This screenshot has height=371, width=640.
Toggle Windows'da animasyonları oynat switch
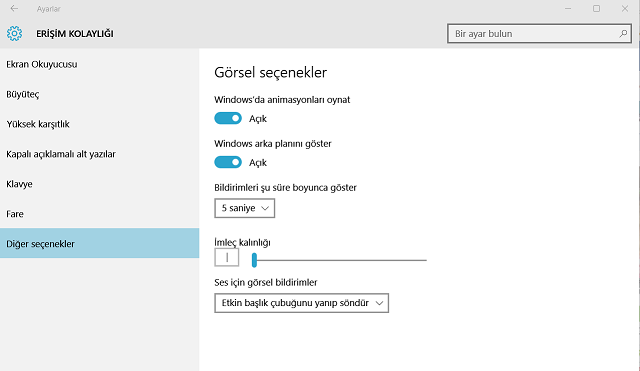pos(228,118)
